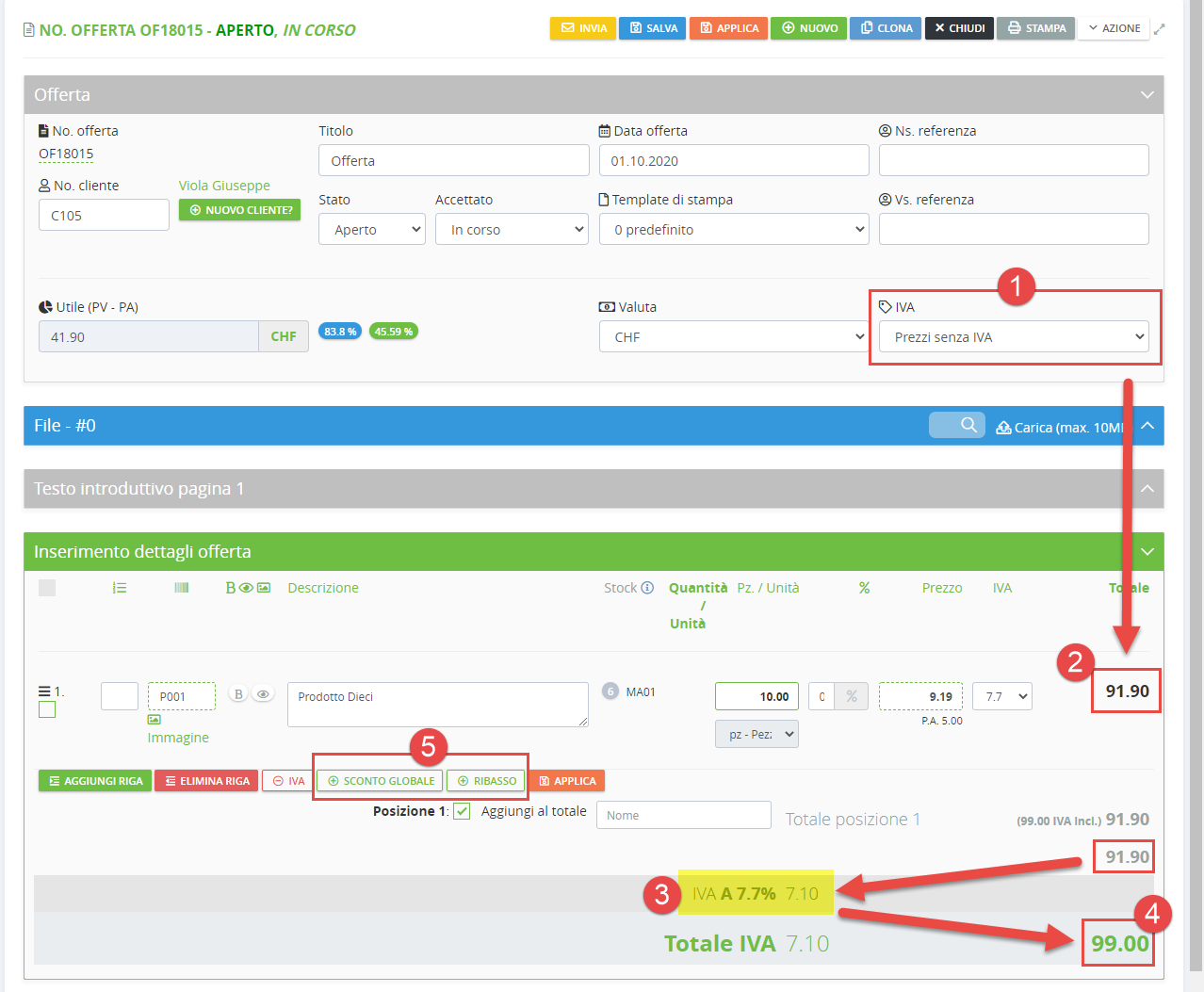Click the drag handle icon of row 1
The image size is (1204, 992).
tap(44, 691)
